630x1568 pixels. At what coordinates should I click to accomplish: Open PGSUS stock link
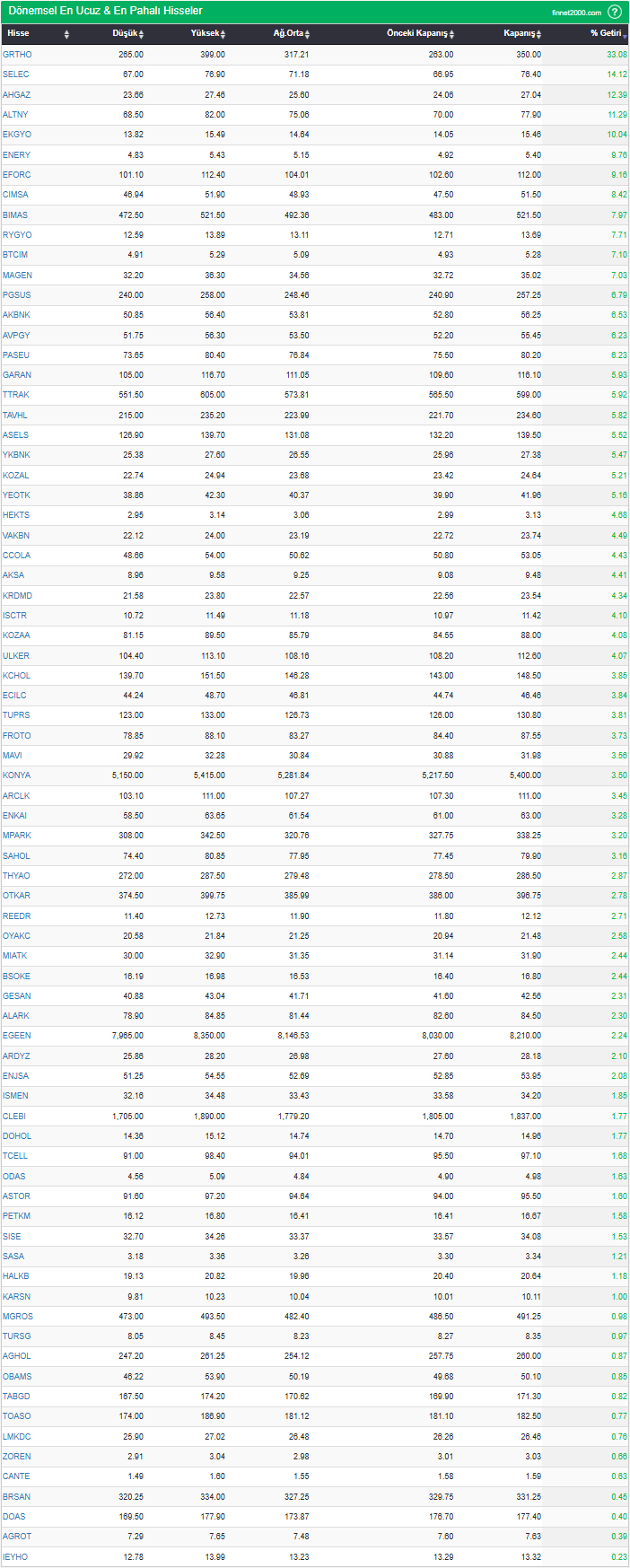(x=16, y=295)
